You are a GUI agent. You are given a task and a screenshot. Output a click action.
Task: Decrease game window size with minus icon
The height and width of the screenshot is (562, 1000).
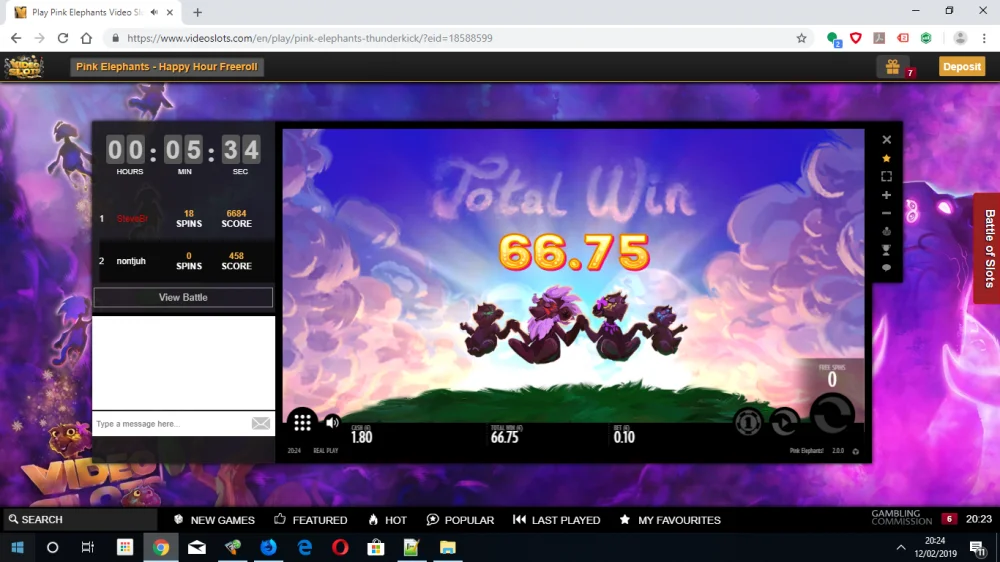(x=886, y=214)
